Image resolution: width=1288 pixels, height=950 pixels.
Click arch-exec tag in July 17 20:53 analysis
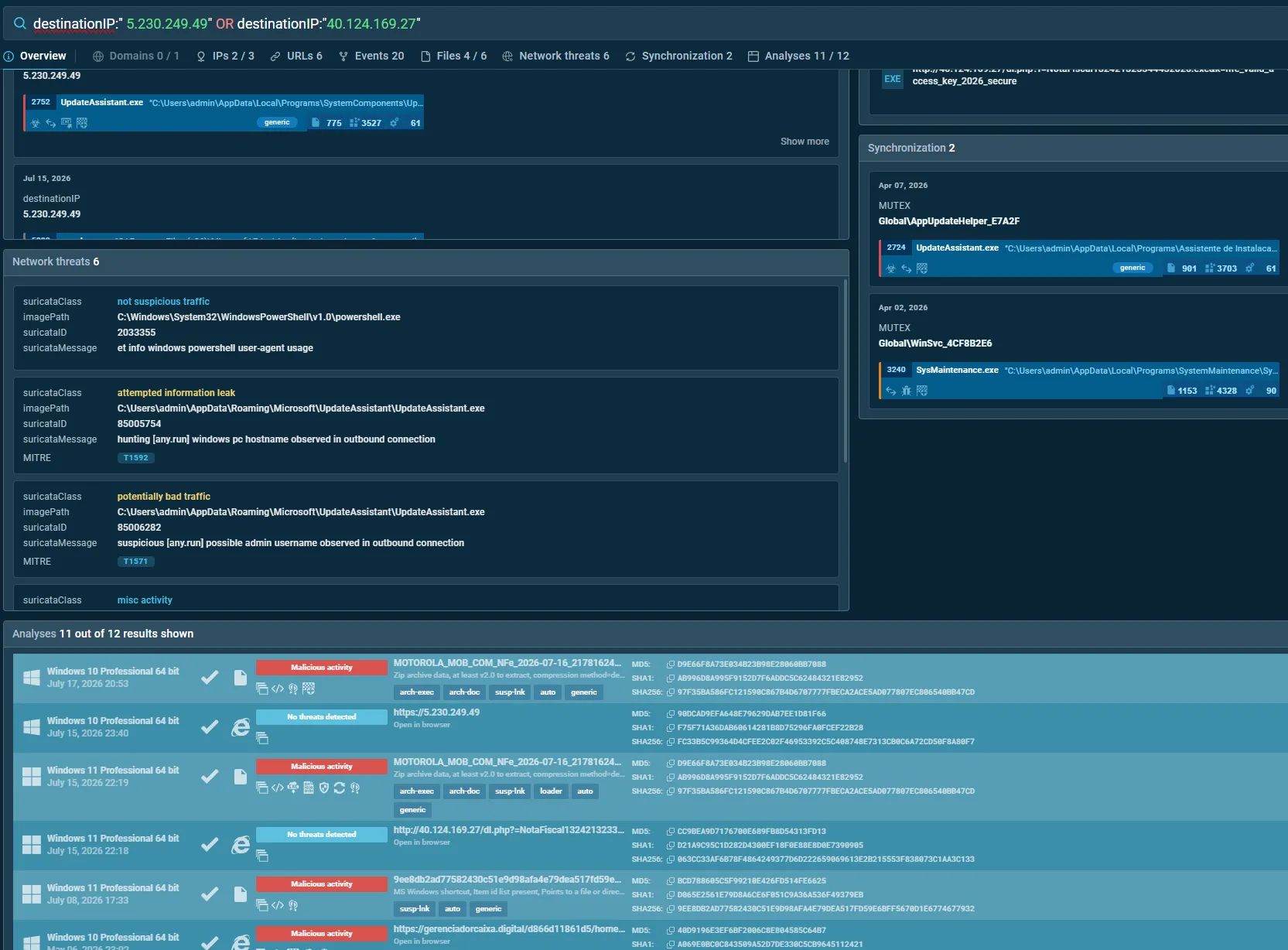pyautogui.click(x=416, y=692)
